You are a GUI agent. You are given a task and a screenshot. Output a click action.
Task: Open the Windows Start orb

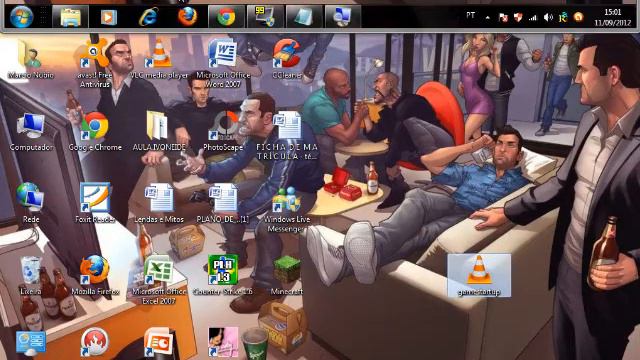(21, 17)
